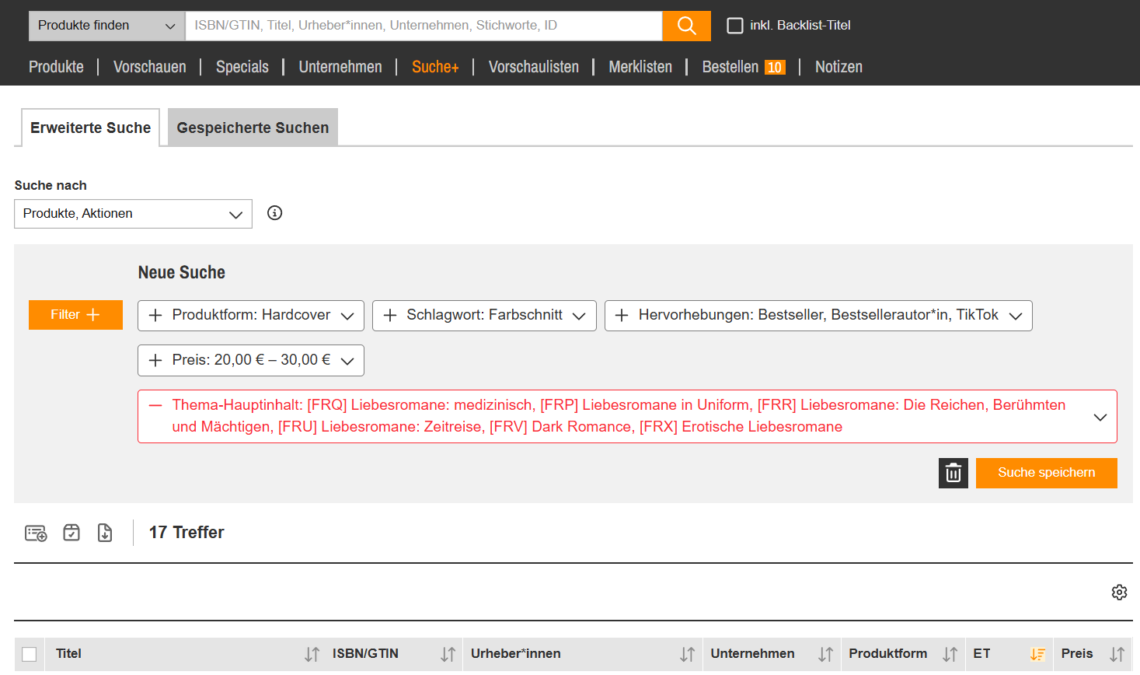Sort by Produktform using sort arrows

coord(950,654)
